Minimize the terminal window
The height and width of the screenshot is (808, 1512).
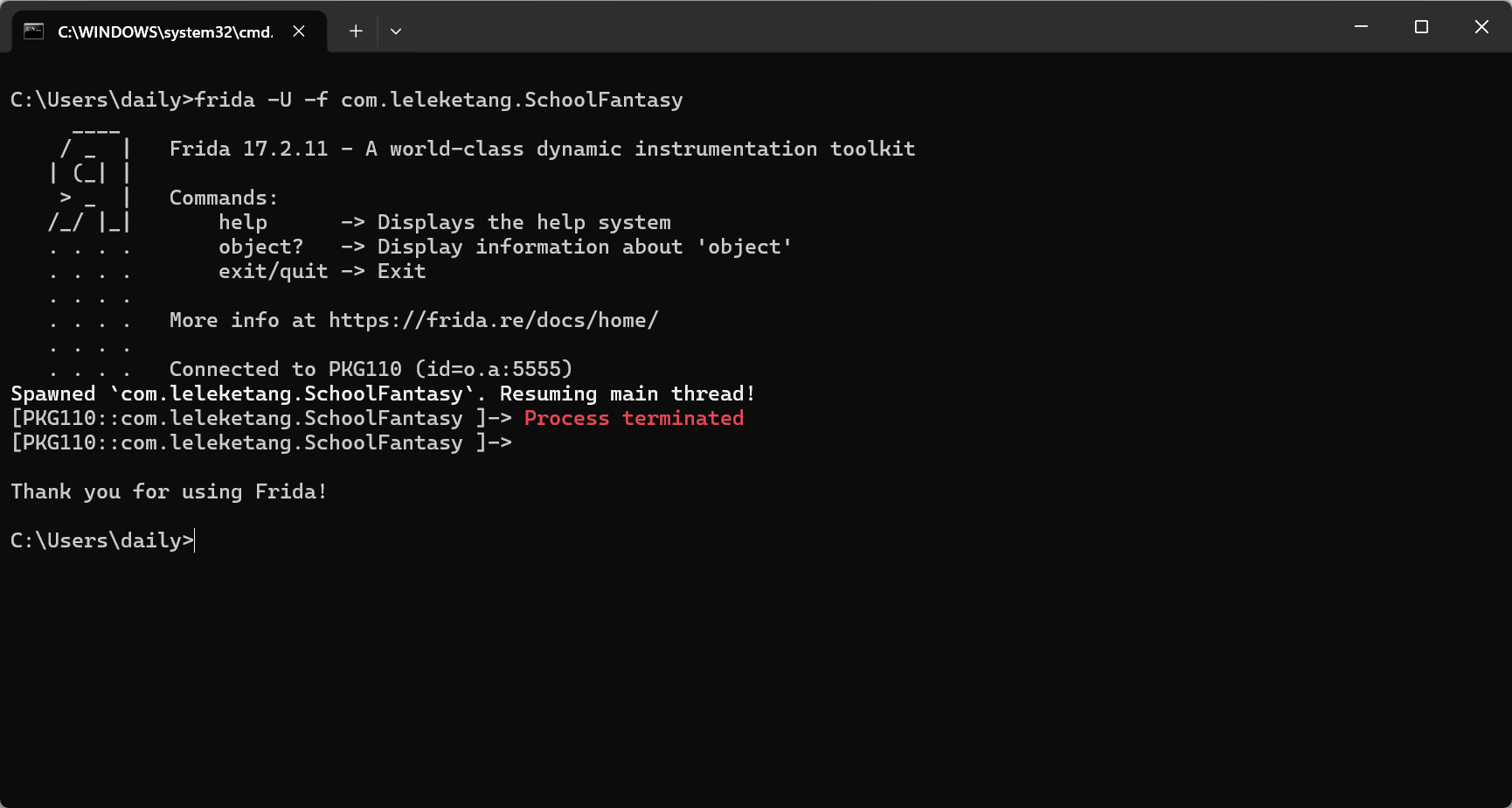pyautogui.click(x=1361, y=27)
